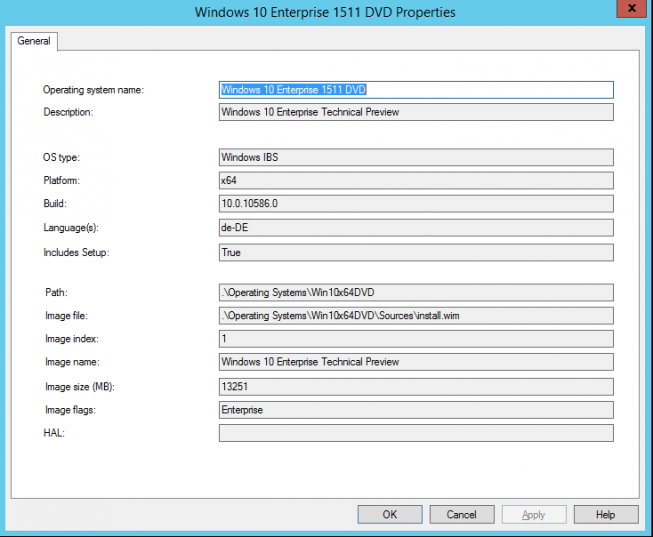The width and height of the screenshot is (653, 537).
Task: Click the 'Image index:' label
Action: (72, 339)
